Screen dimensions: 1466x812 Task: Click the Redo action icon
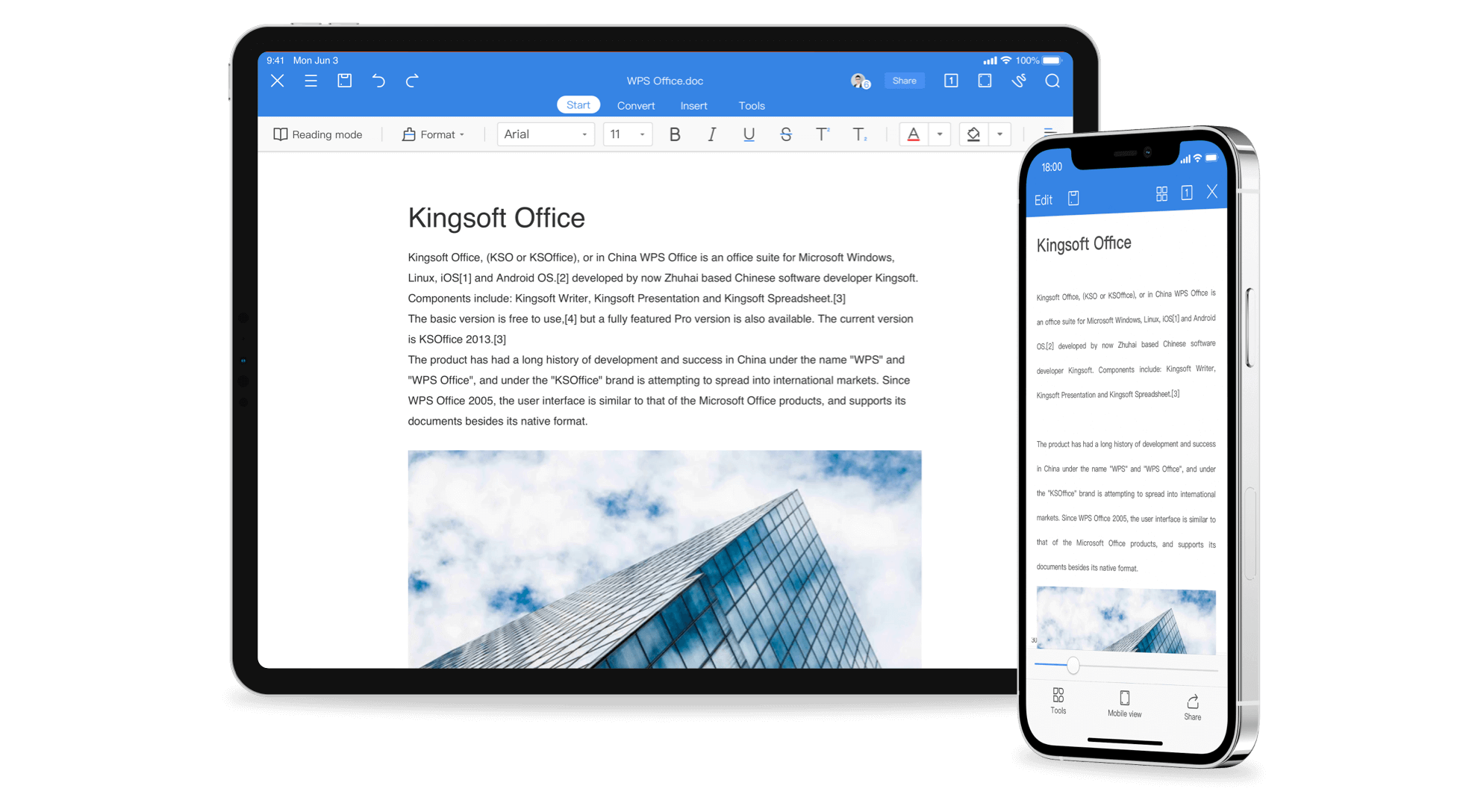point(414,80)
